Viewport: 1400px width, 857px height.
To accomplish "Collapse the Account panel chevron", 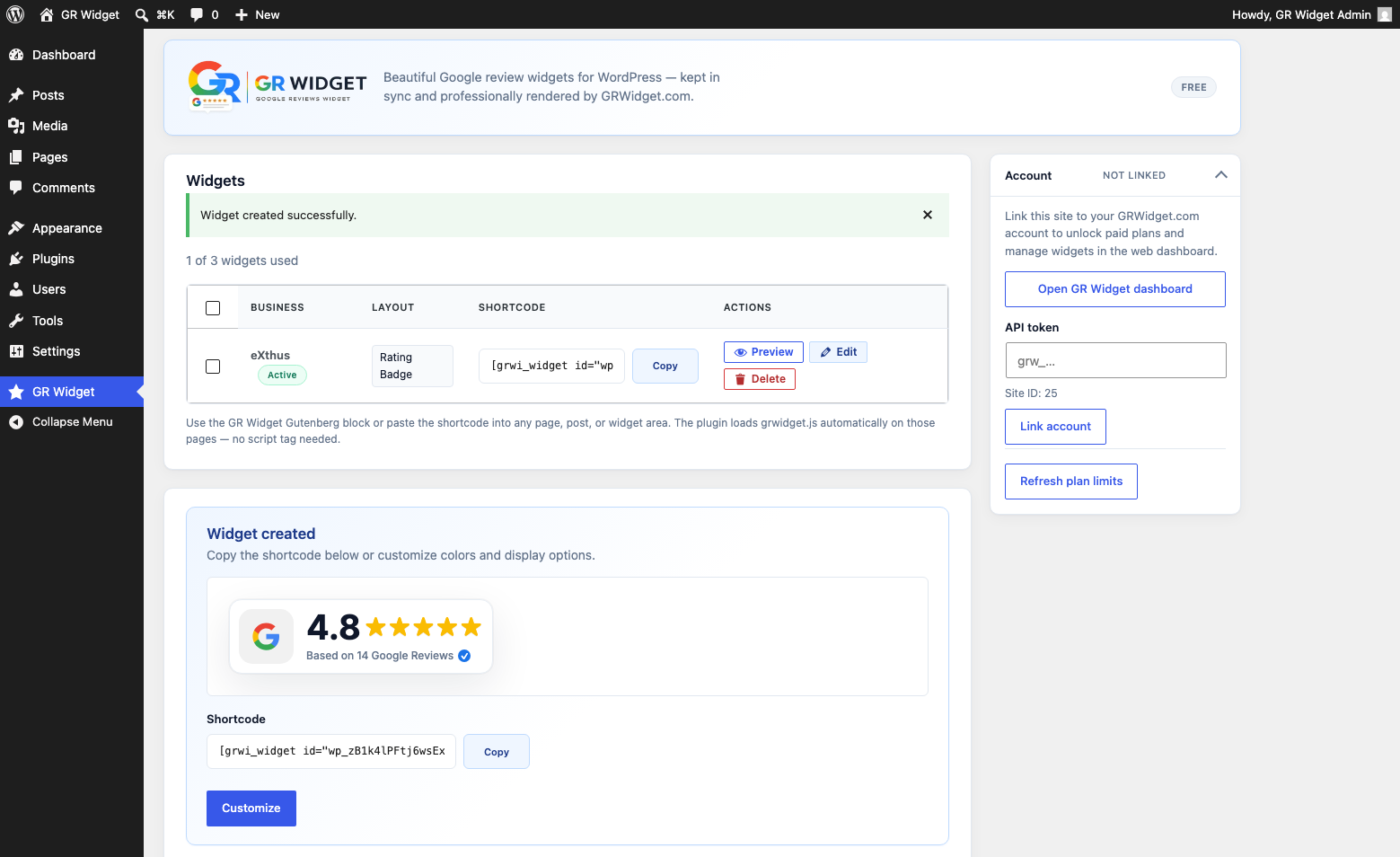I will [1220, 175].
